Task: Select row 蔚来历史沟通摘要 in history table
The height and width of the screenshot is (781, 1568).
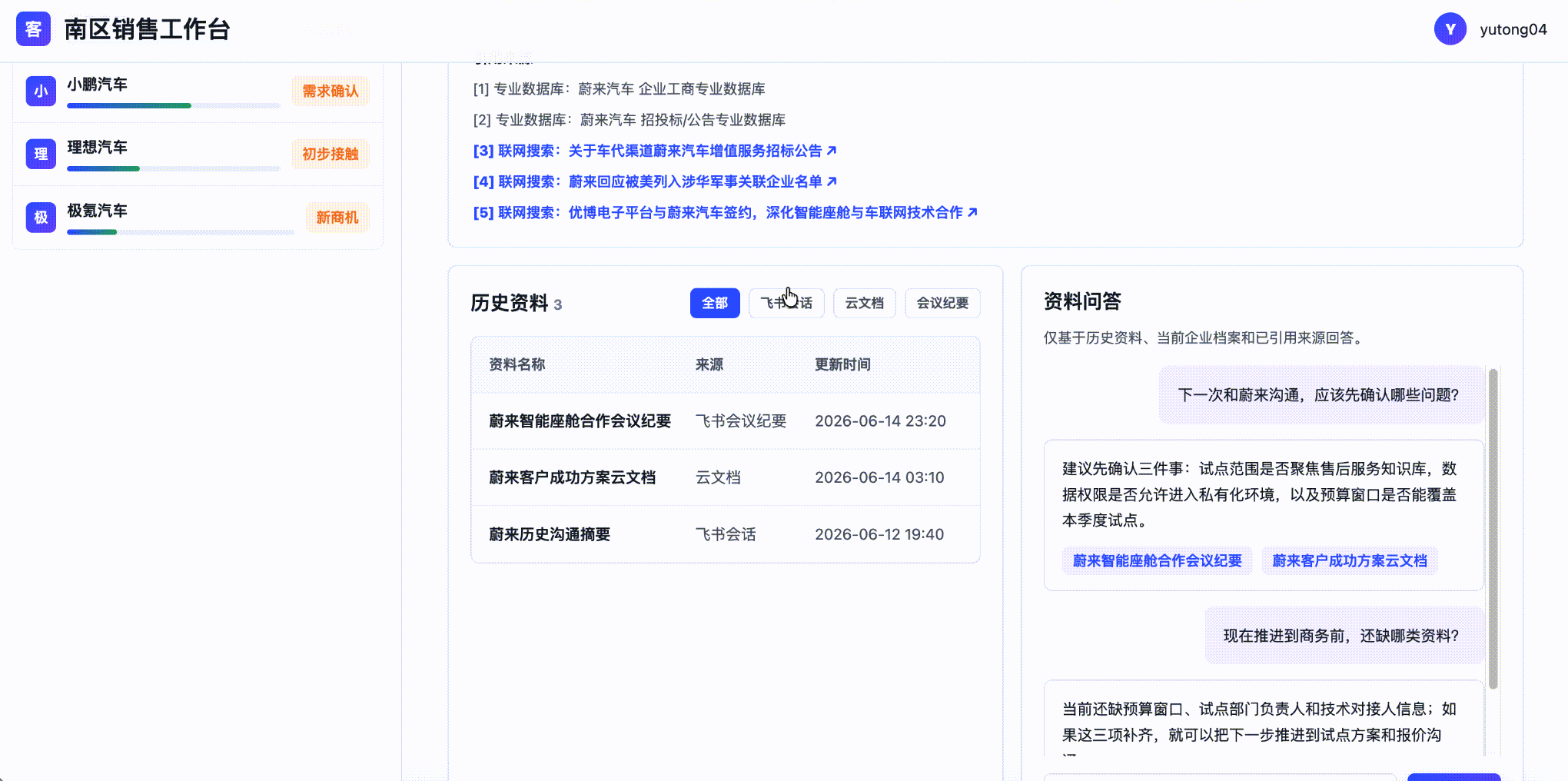Action: (726, 534)
